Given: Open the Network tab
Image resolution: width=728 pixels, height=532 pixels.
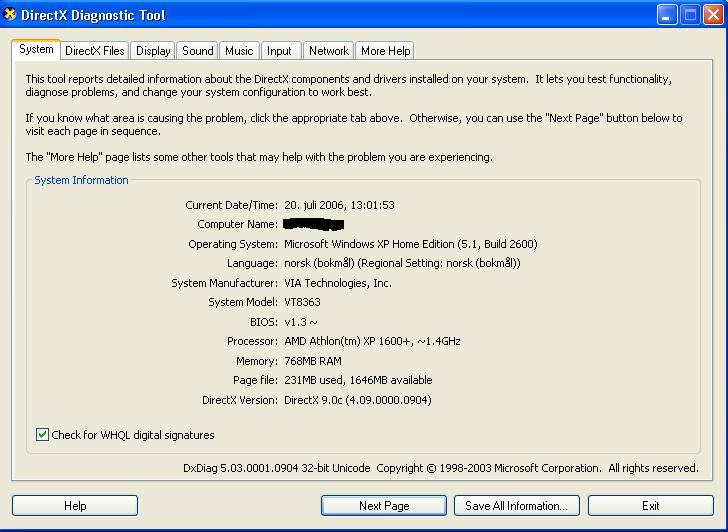Looking at the screenshot, I should (x=329, y=51).
